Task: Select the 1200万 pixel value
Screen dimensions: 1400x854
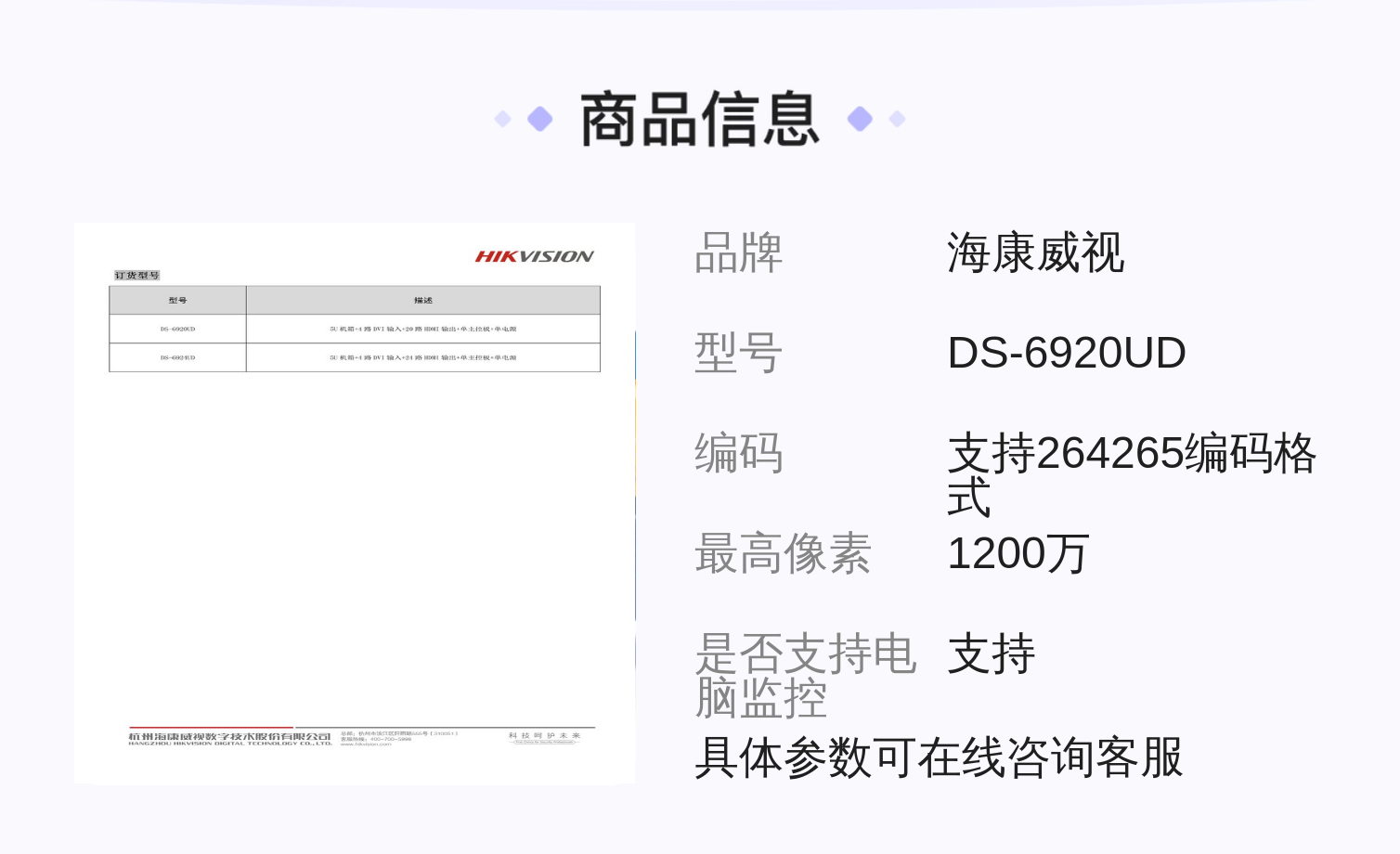Action: point(1018,553)
